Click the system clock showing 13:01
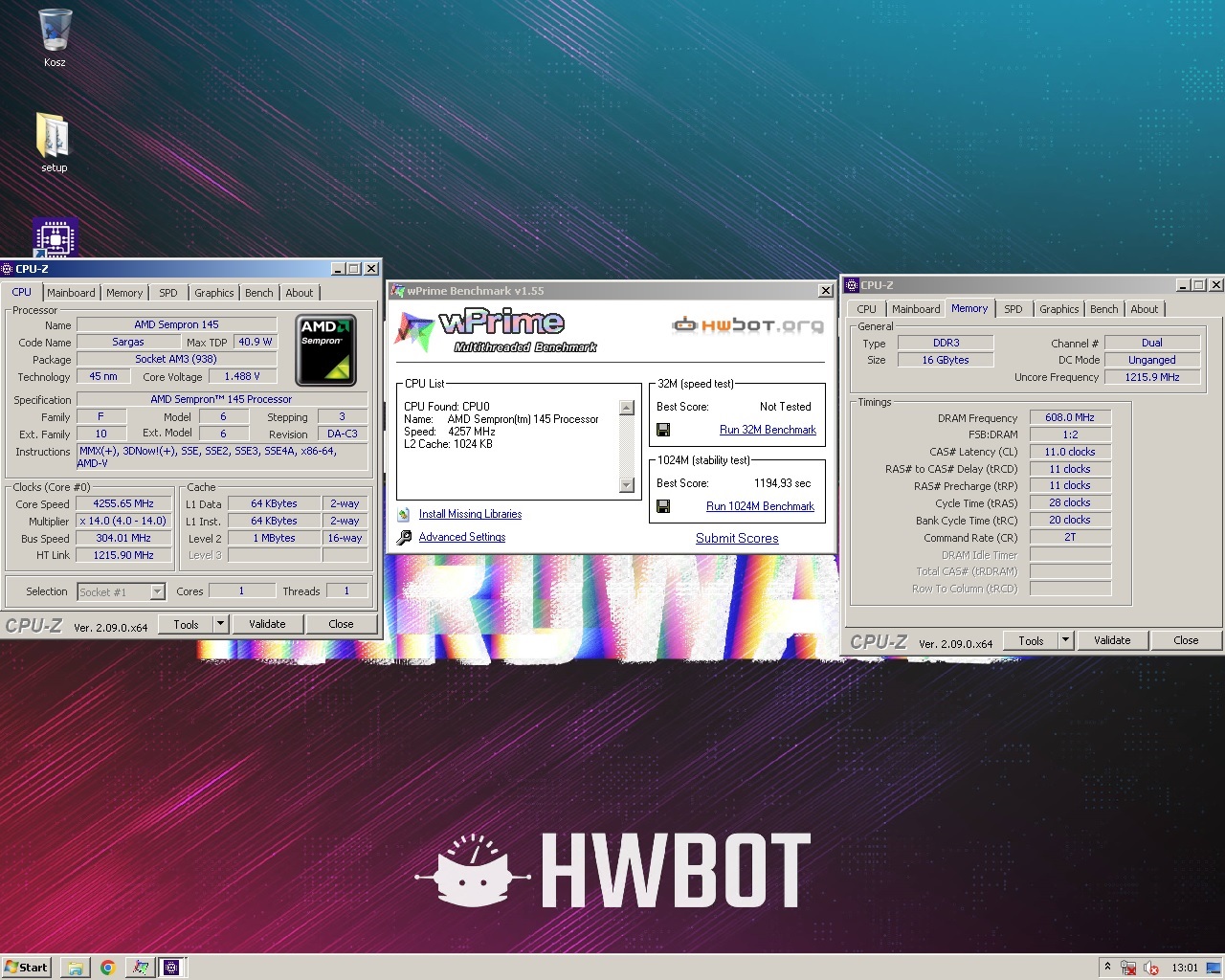This screenshot has width=1225, height=980. pyautogui.click(x=1185, y=968)
